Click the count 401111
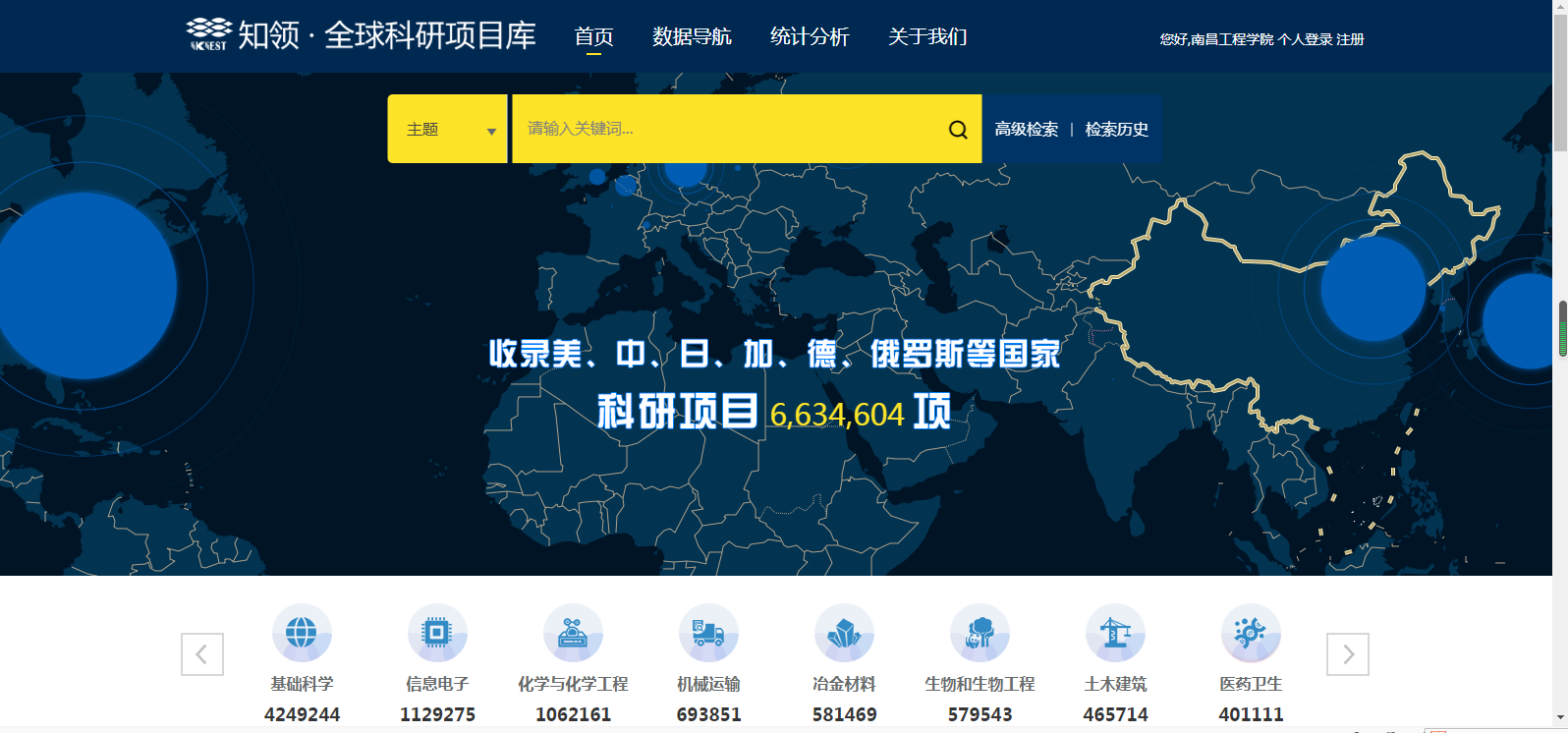 1251,714
